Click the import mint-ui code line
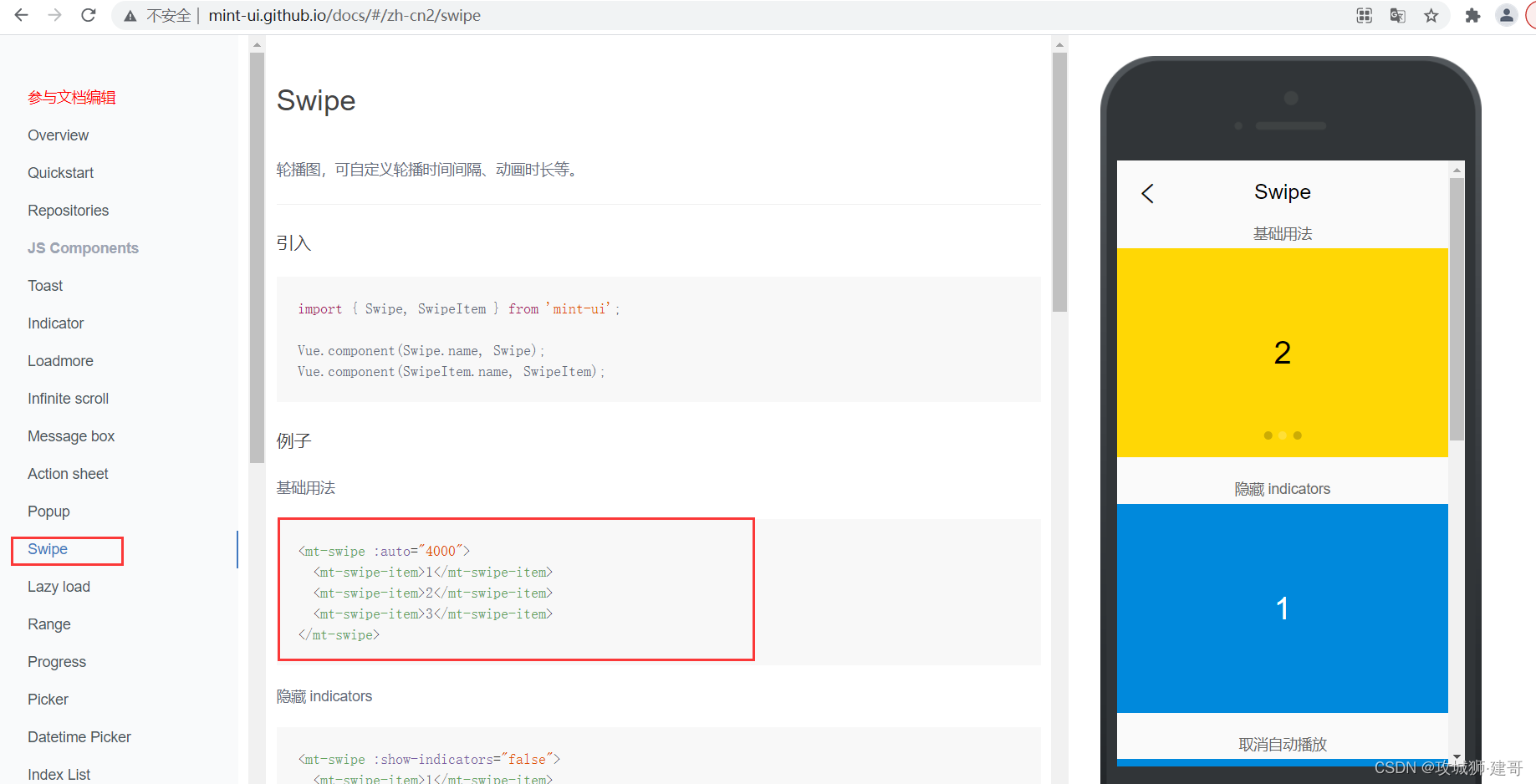Viewport: 1536px width, 784px height. pos(458,309)
